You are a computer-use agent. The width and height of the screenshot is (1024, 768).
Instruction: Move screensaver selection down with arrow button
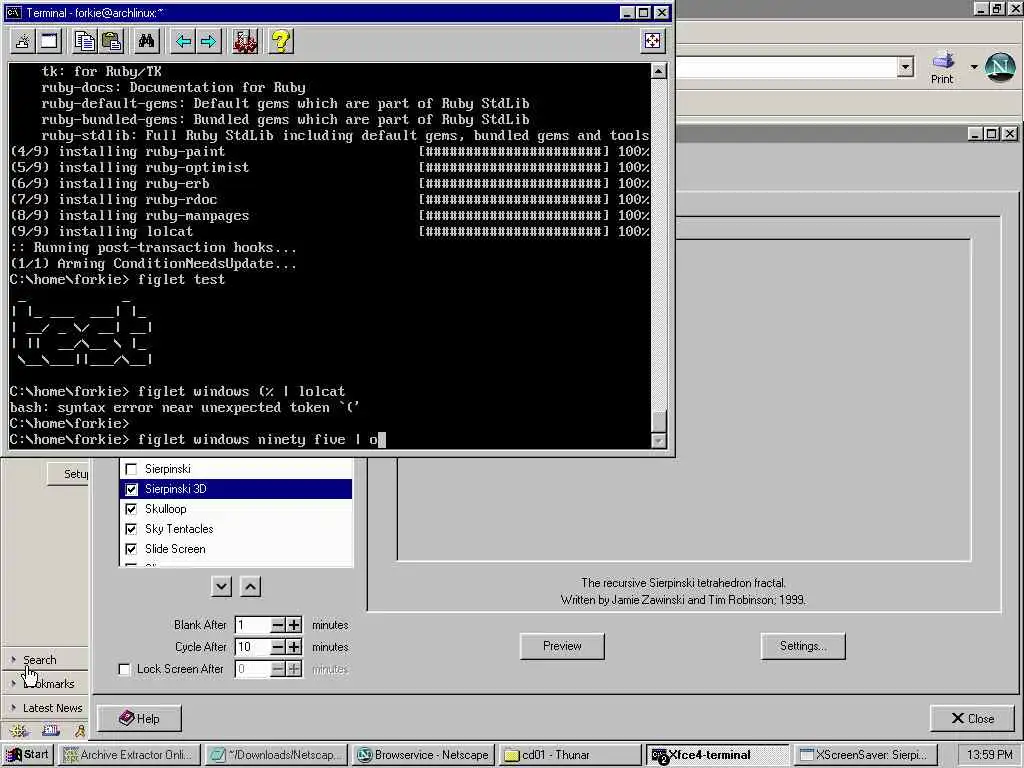(221, 586)
